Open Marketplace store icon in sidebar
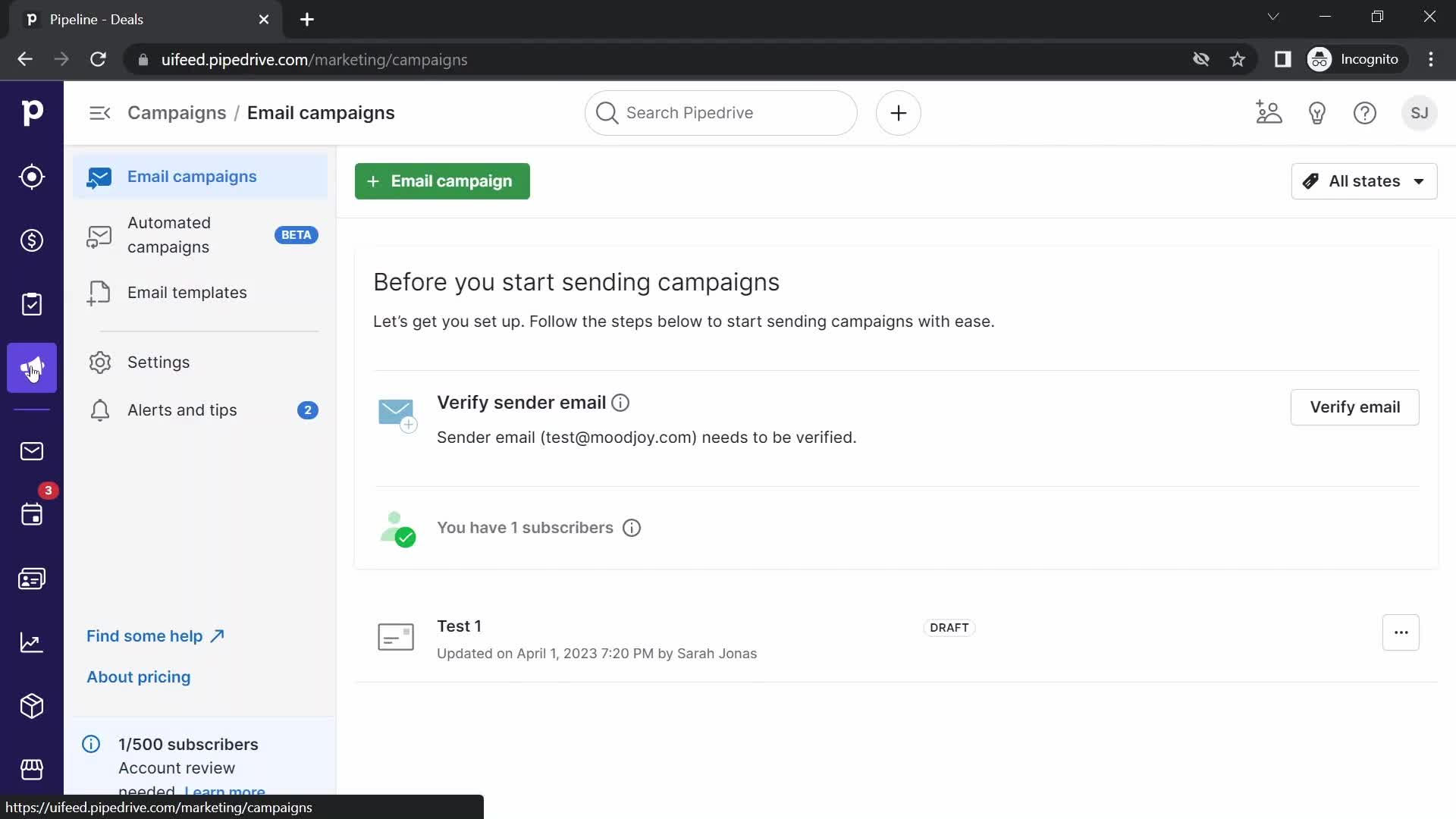The width and height of the screenshot is (1456, 819). tap(32, 770)
